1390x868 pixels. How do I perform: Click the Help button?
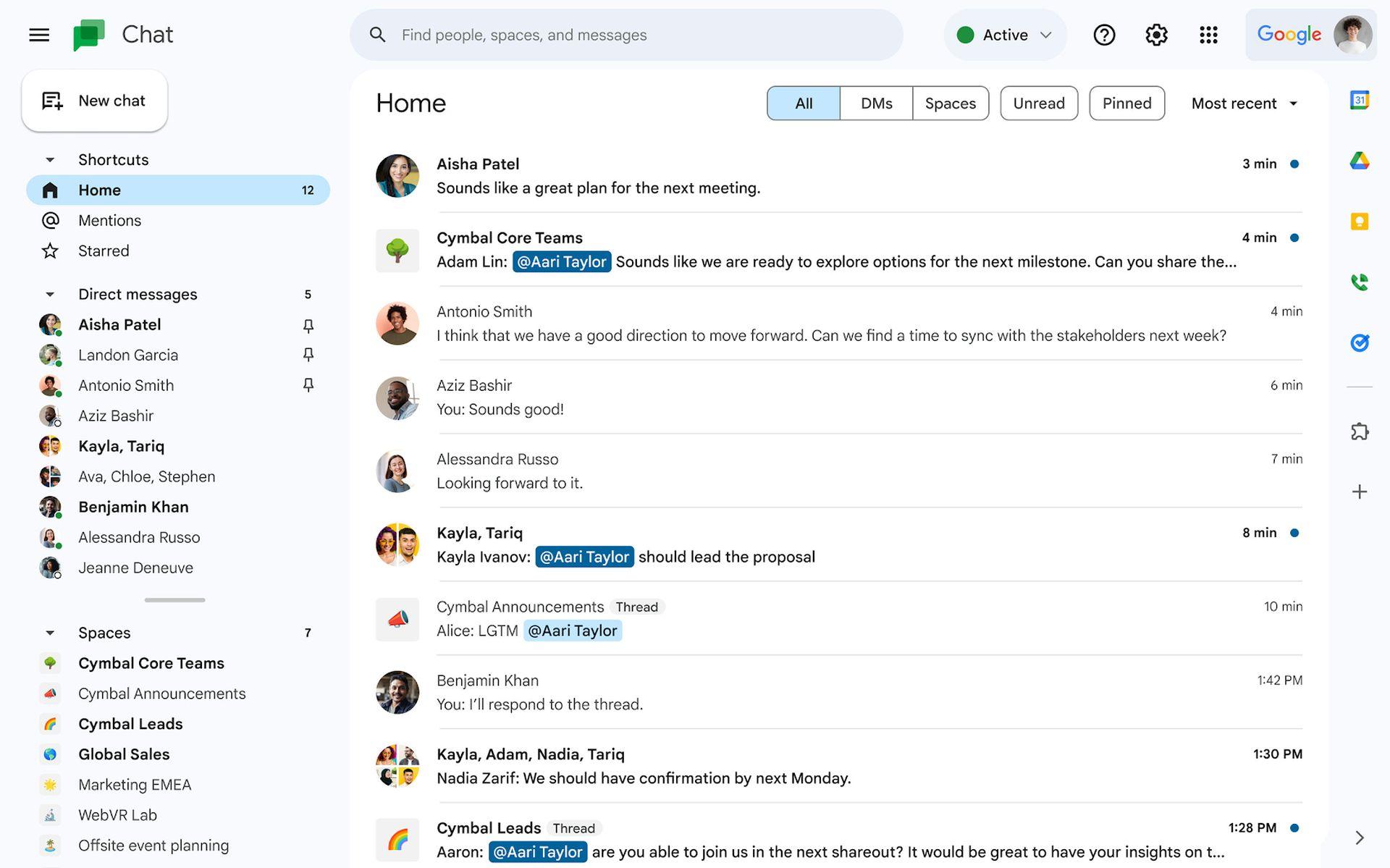pyautogui.click(x=1103, y=33)
